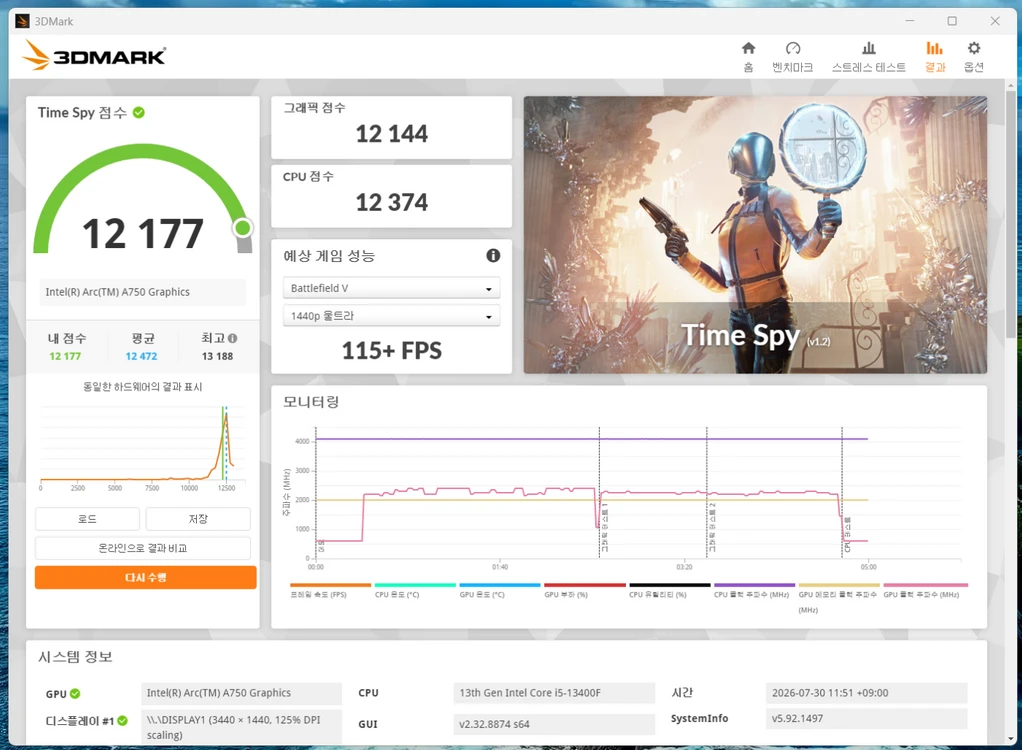Click the scrollbar up arrow
Screen dimensions: 1022x750
[x=1010, y=85]
